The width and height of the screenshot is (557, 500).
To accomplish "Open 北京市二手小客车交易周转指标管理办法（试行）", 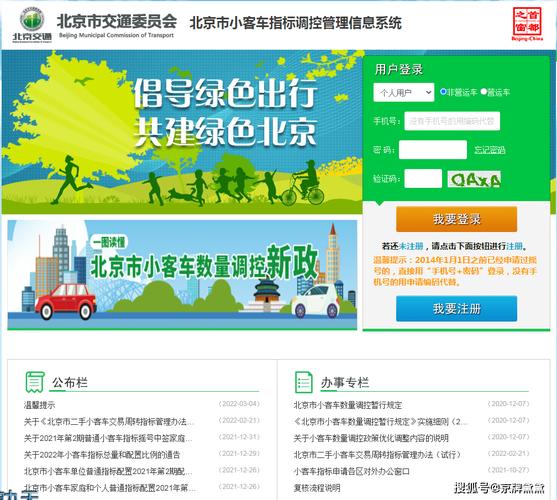I will point(377,455).
